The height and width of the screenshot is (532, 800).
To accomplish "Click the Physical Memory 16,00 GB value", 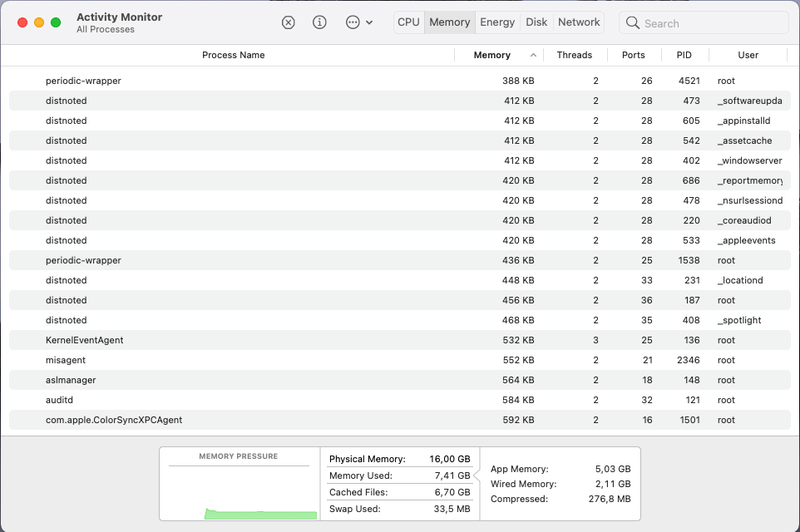I will click(x=449, y=459).
